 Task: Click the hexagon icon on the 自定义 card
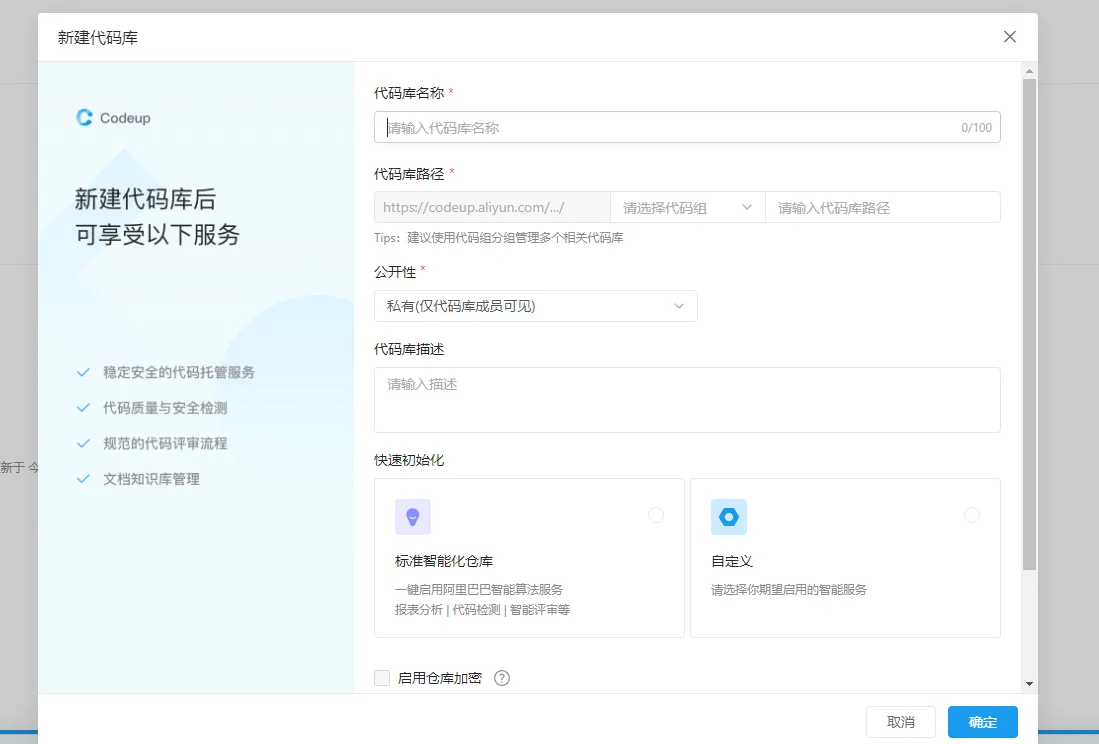[x=729, y=516]
